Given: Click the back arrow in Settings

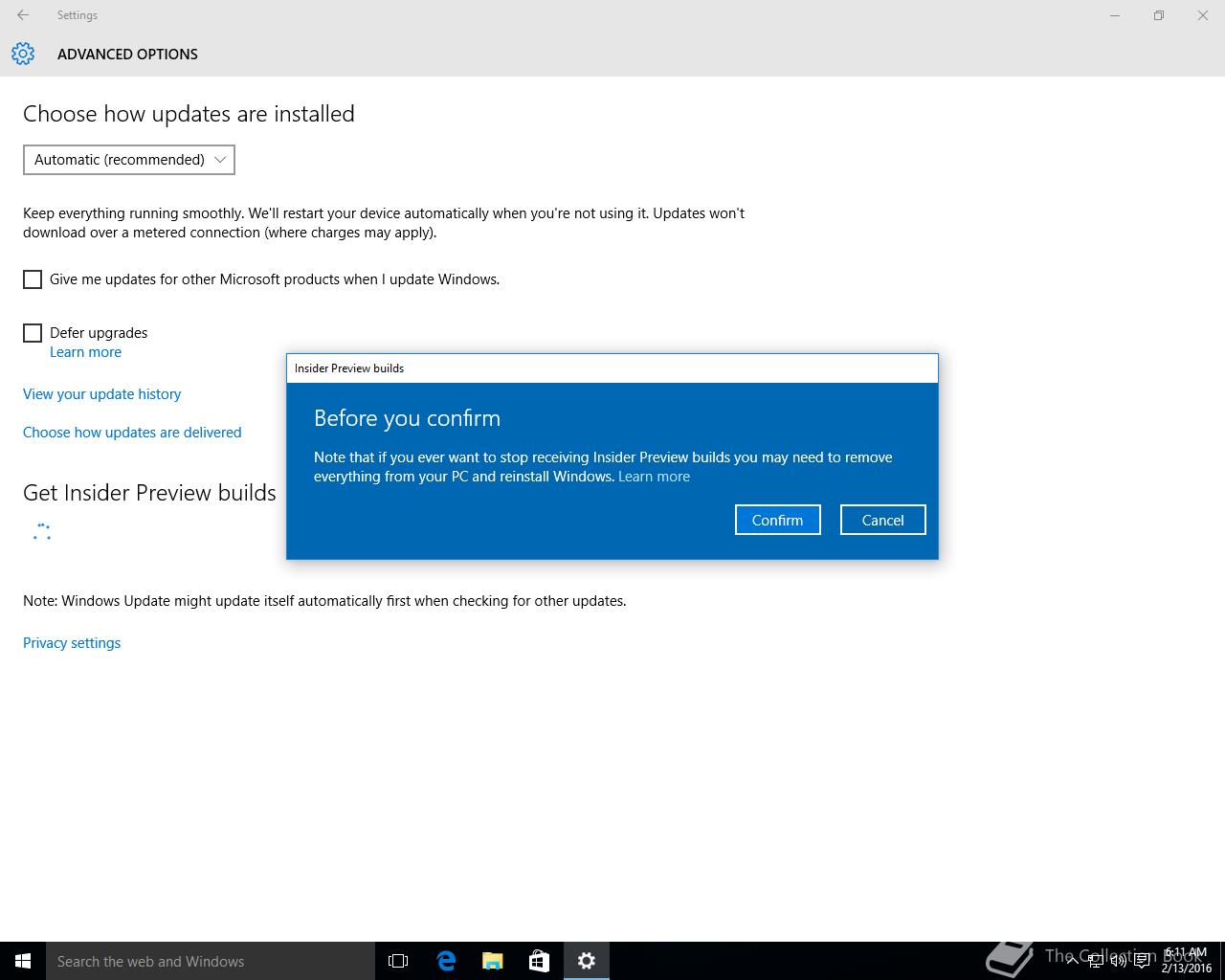Looking at the screenshot, I should point(23,15).
